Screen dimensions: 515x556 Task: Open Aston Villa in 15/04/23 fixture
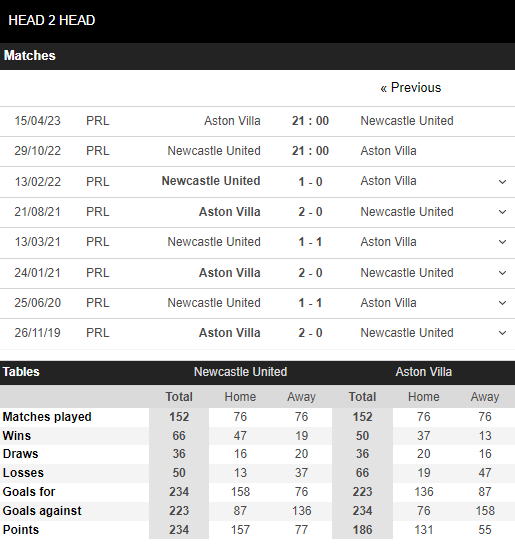coord(232,121)
